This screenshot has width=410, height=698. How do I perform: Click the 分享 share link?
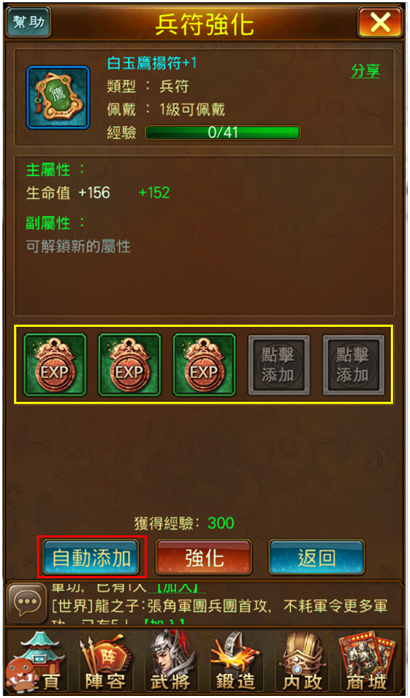click(365, 72)
